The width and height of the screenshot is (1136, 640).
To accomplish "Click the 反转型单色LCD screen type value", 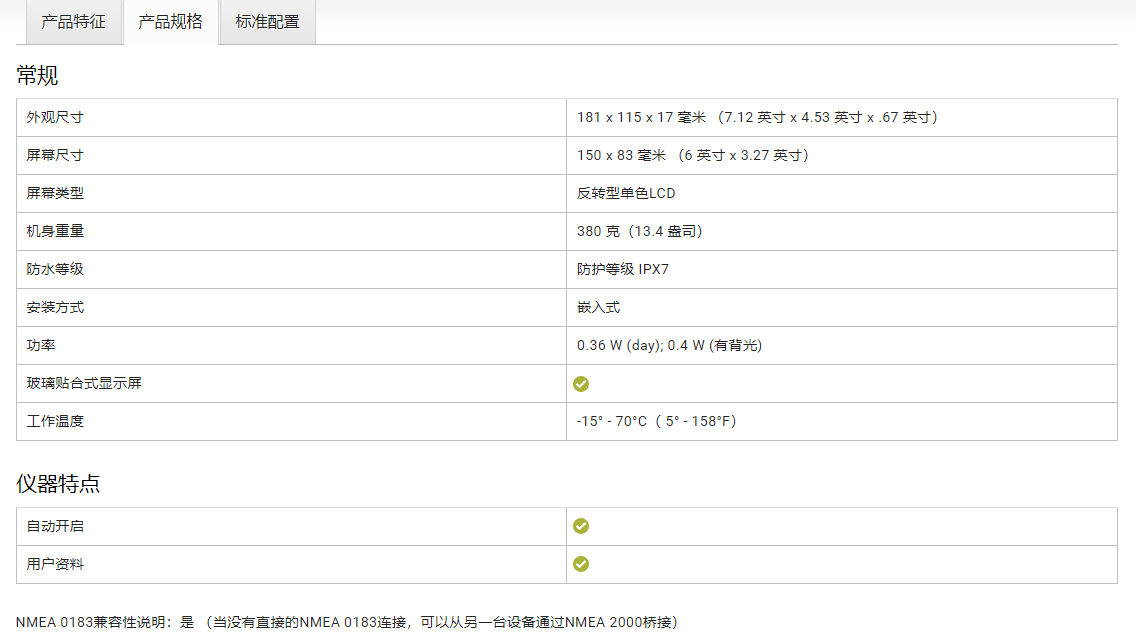I will (626, 194).
